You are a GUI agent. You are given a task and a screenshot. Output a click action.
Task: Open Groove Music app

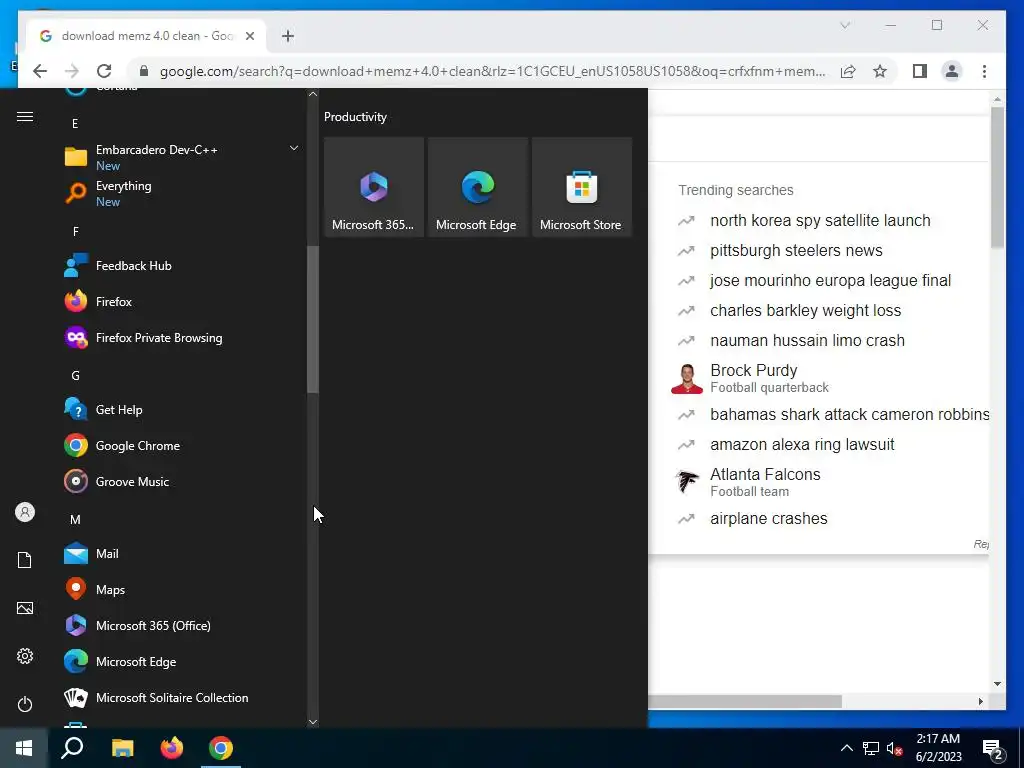click(181, 481)
